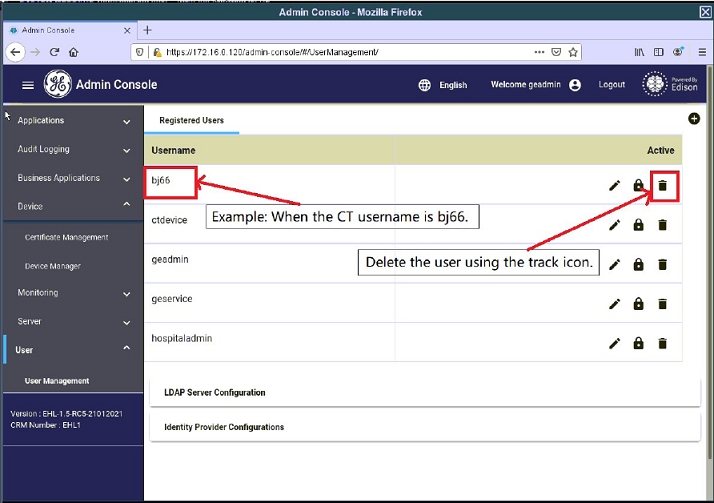Viewport: 714px width, 503px height.
Task: Expand the Audit Logging section
Action: (71, 150)
